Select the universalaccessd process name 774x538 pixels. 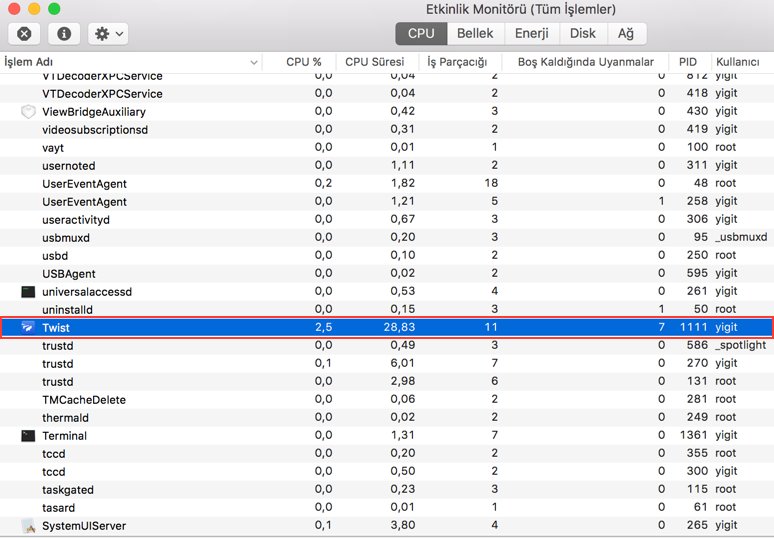point(87,292)
